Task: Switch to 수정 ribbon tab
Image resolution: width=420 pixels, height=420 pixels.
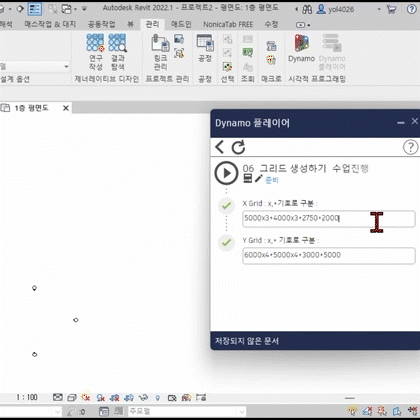Action: (271, 24)
